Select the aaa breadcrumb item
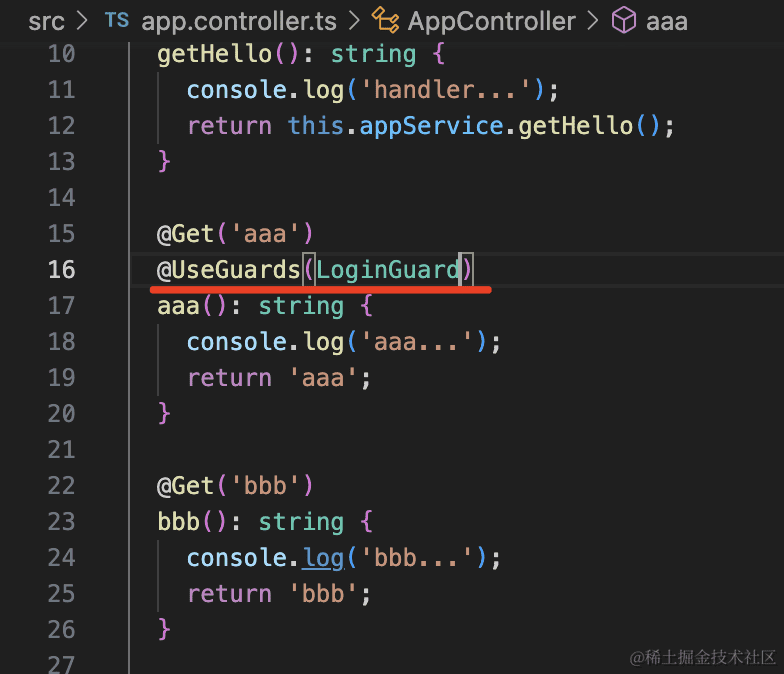Screen dimensions: 784x674 (666, 21)
